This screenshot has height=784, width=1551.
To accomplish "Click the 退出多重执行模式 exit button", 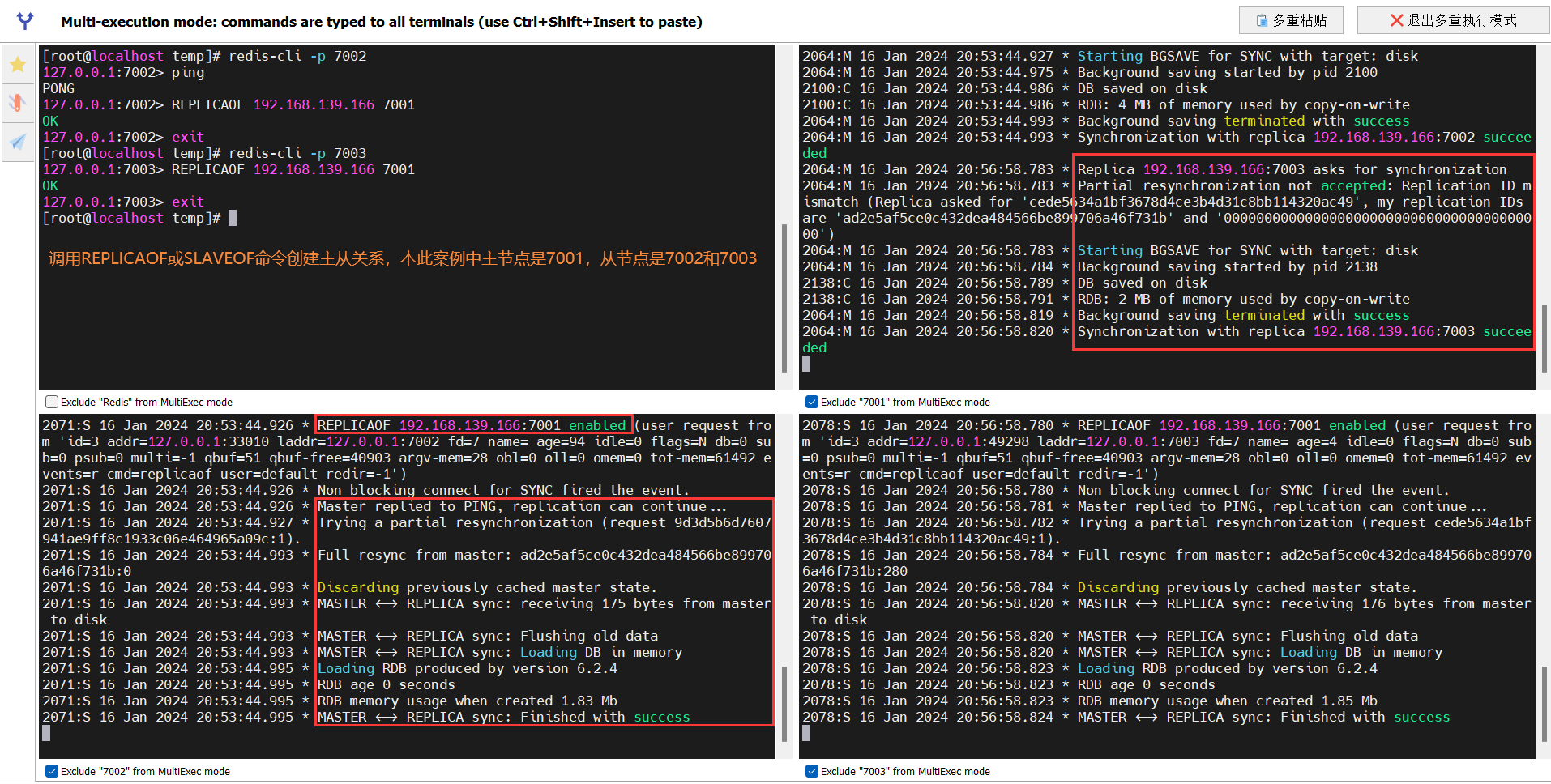I will [x=1453, y=20].
